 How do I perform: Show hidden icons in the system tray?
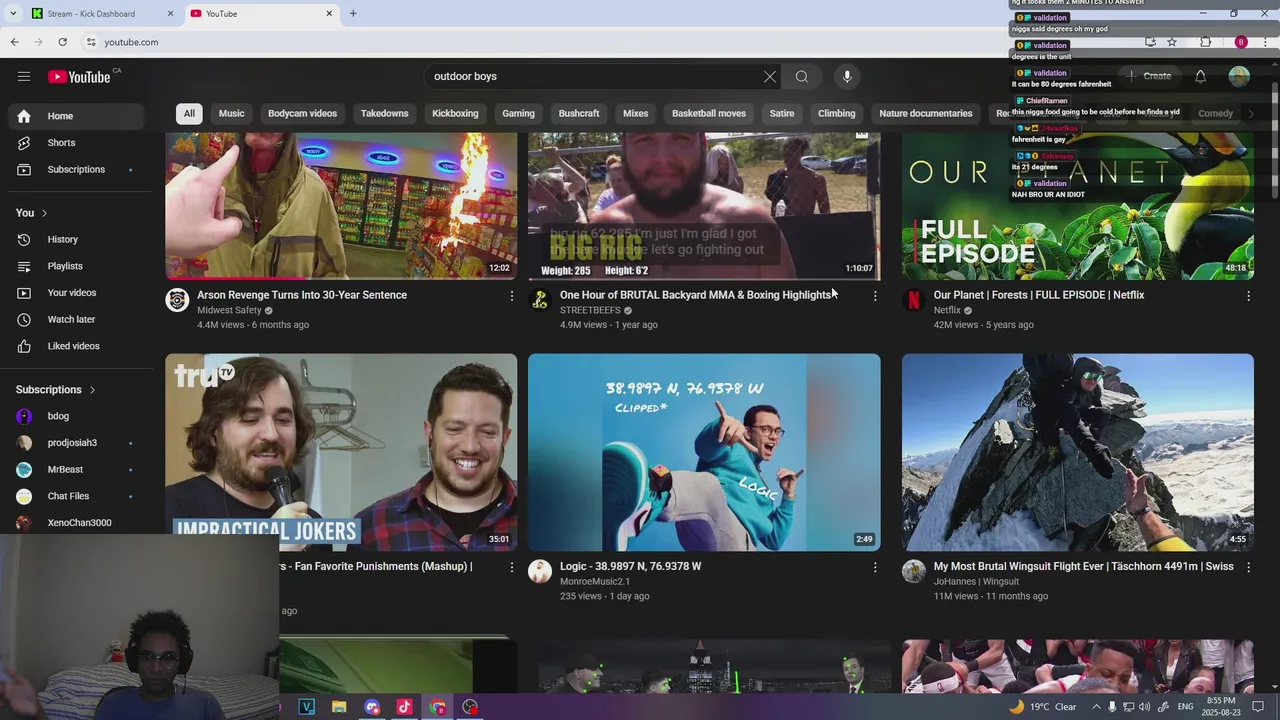click(x=1096, y=707)
